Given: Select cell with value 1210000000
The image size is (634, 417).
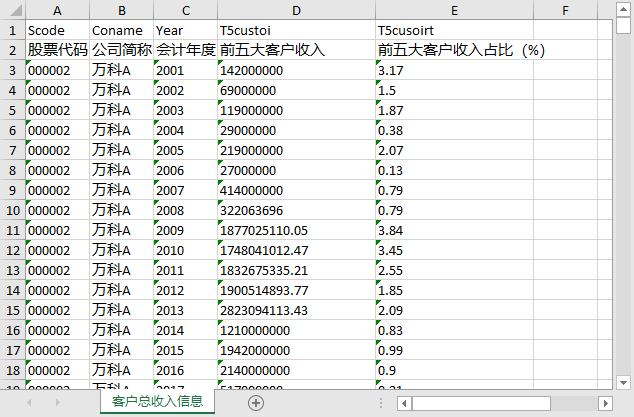Looking at the screenshot, I should pyautogui.click(x=296, y=330).
